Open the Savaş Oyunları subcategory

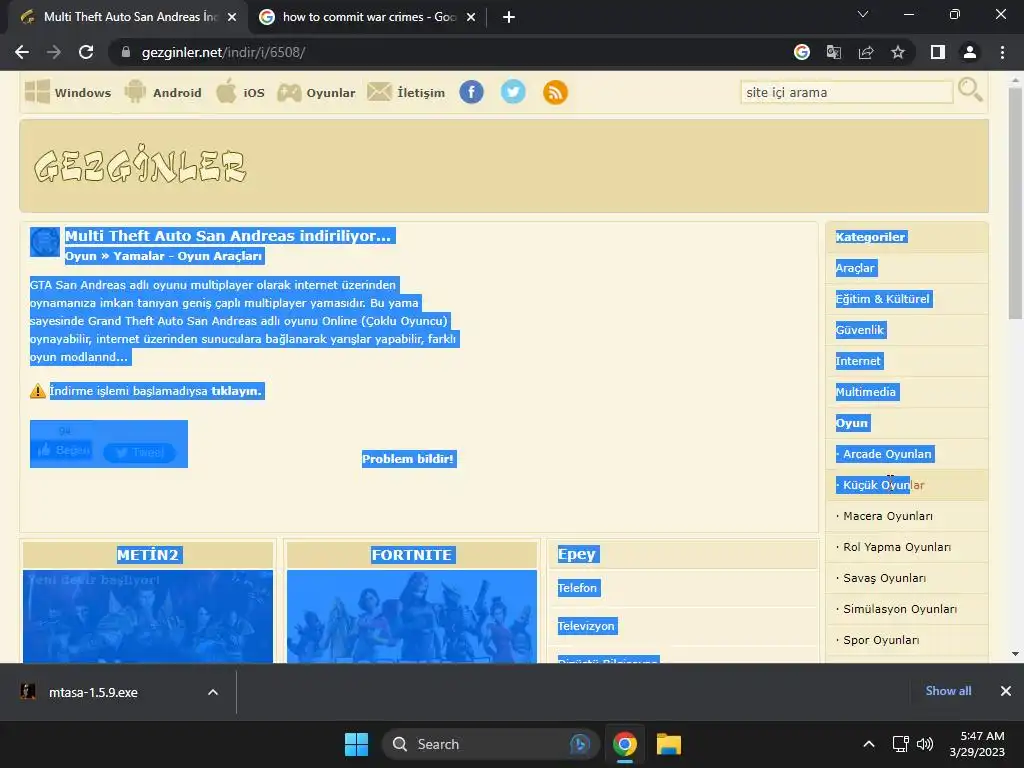(x=884, y=578)
